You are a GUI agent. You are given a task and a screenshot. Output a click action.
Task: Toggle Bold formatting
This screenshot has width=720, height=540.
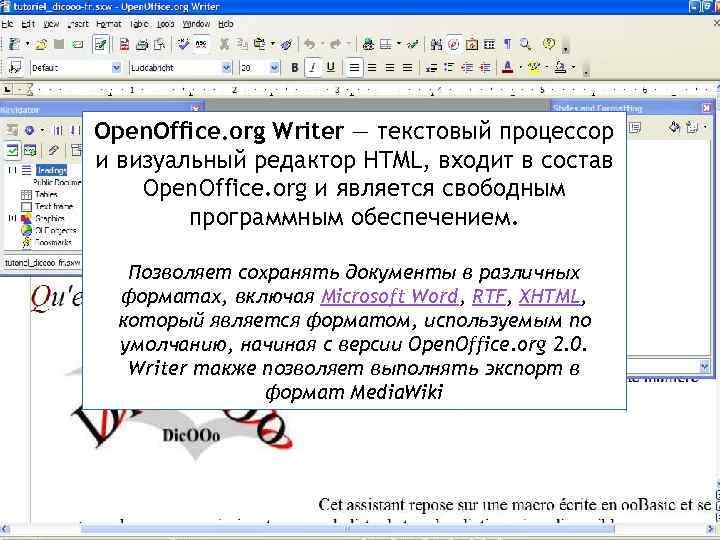295,68
